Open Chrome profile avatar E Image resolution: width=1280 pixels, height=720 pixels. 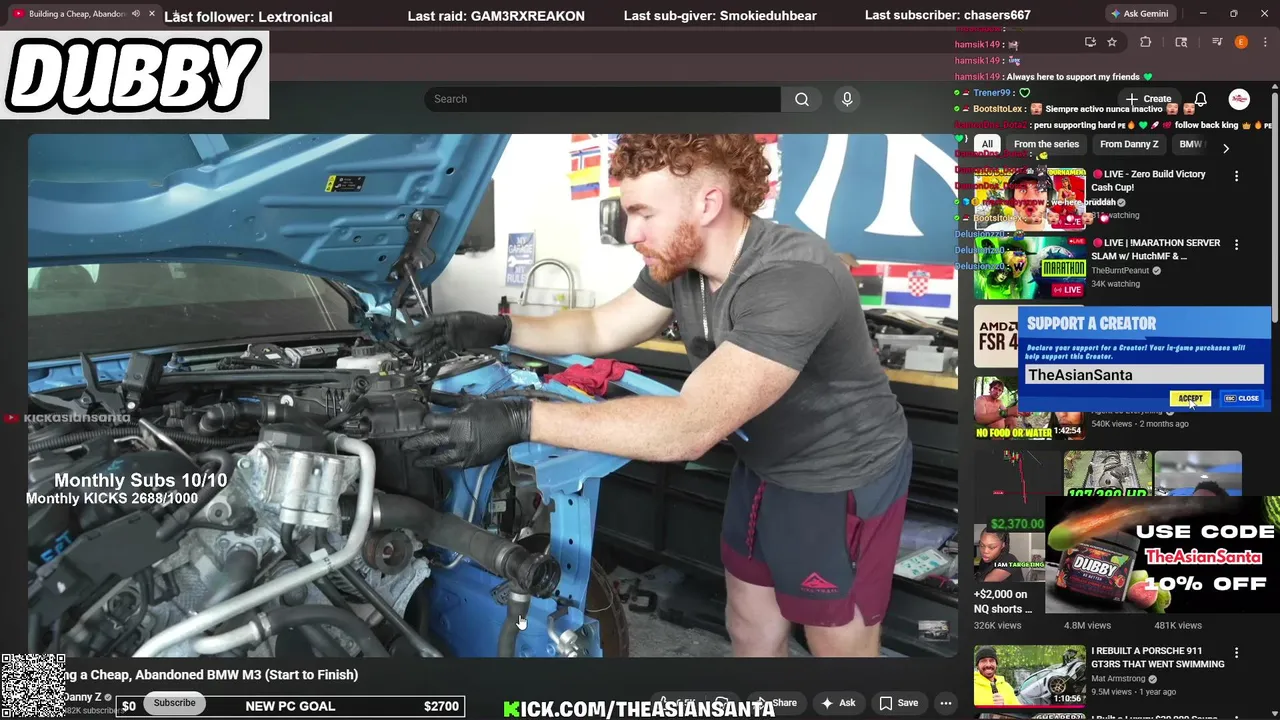[1241, 42]
